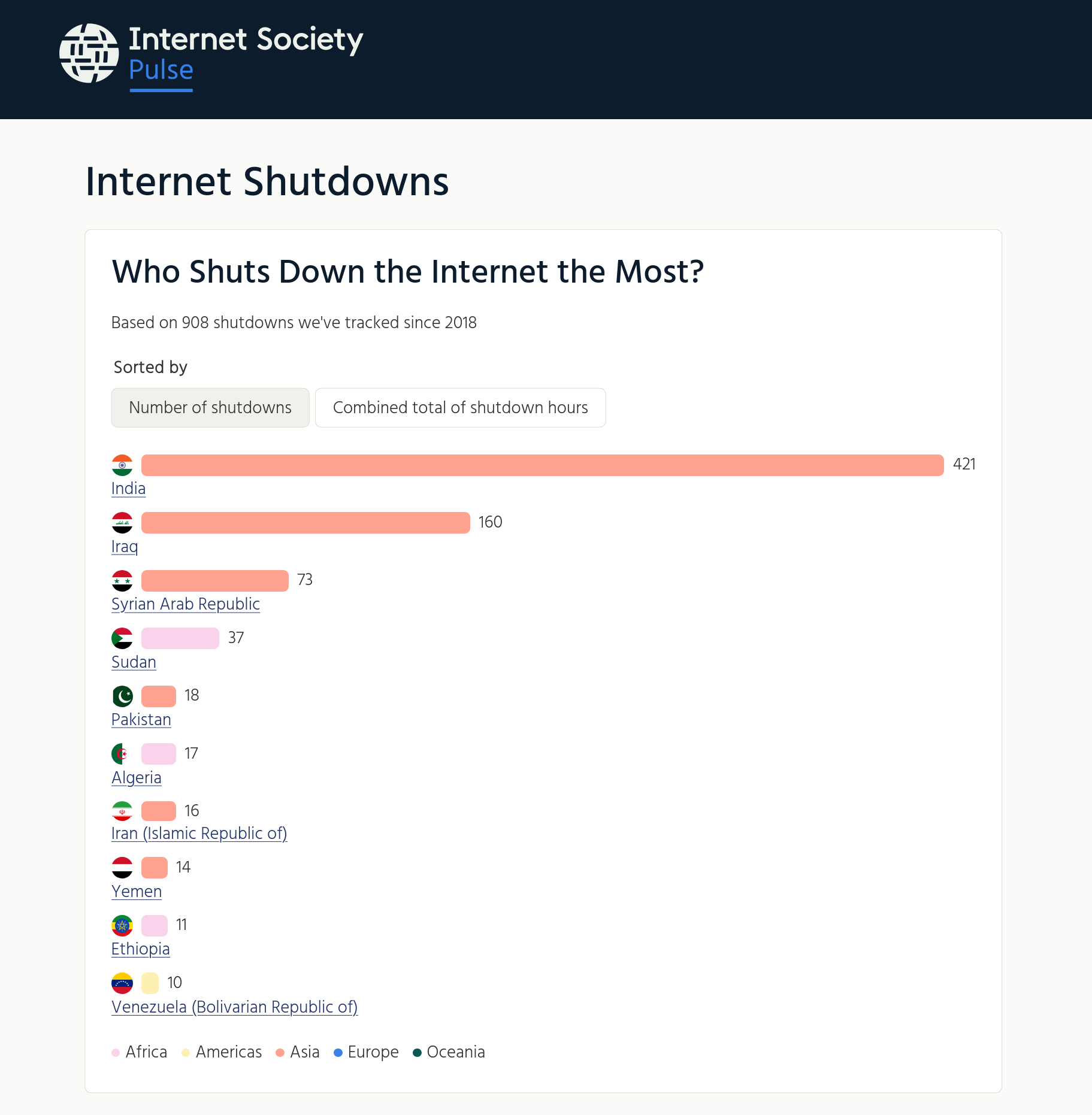Click the Iraq flag icon
This screenshot has height=1115, width=1092.
[x=122, y=522]
